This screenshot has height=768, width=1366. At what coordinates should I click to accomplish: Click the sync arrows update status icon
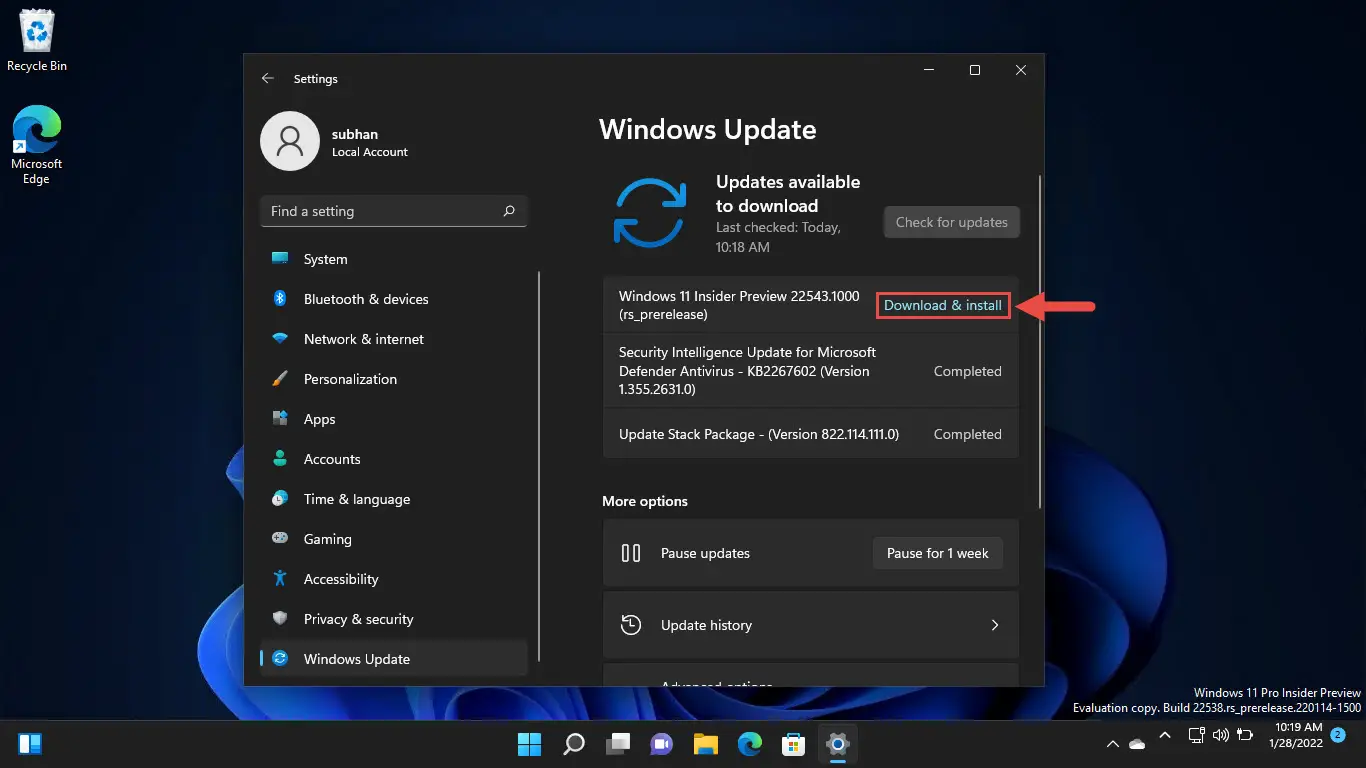click(x=650, y=213)
